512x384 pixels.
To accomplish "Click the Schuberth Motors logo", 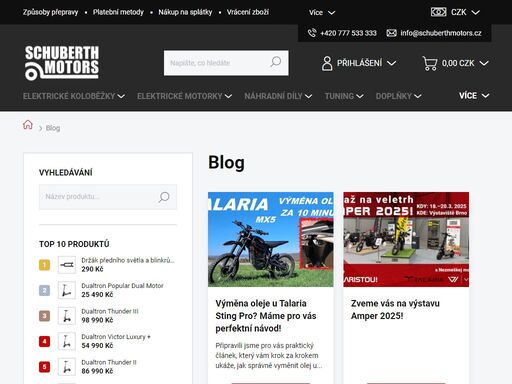I will [x=62, y=63].
